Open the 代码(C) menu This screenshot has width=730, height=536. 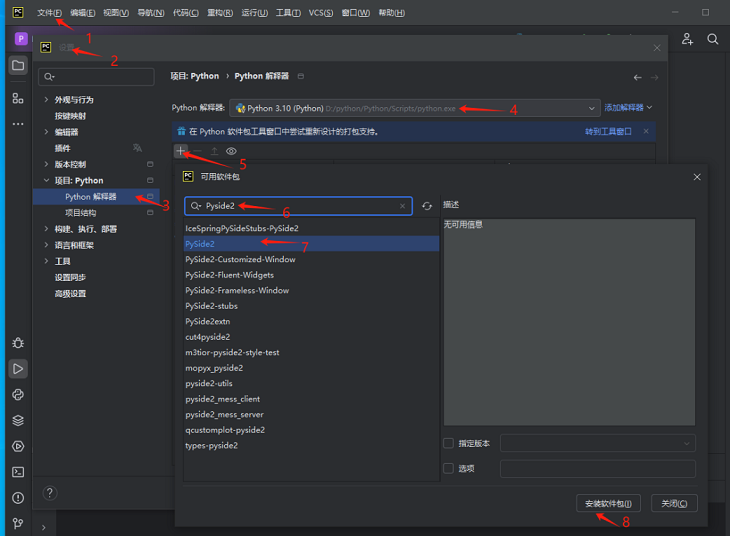[x=186, y=13]
